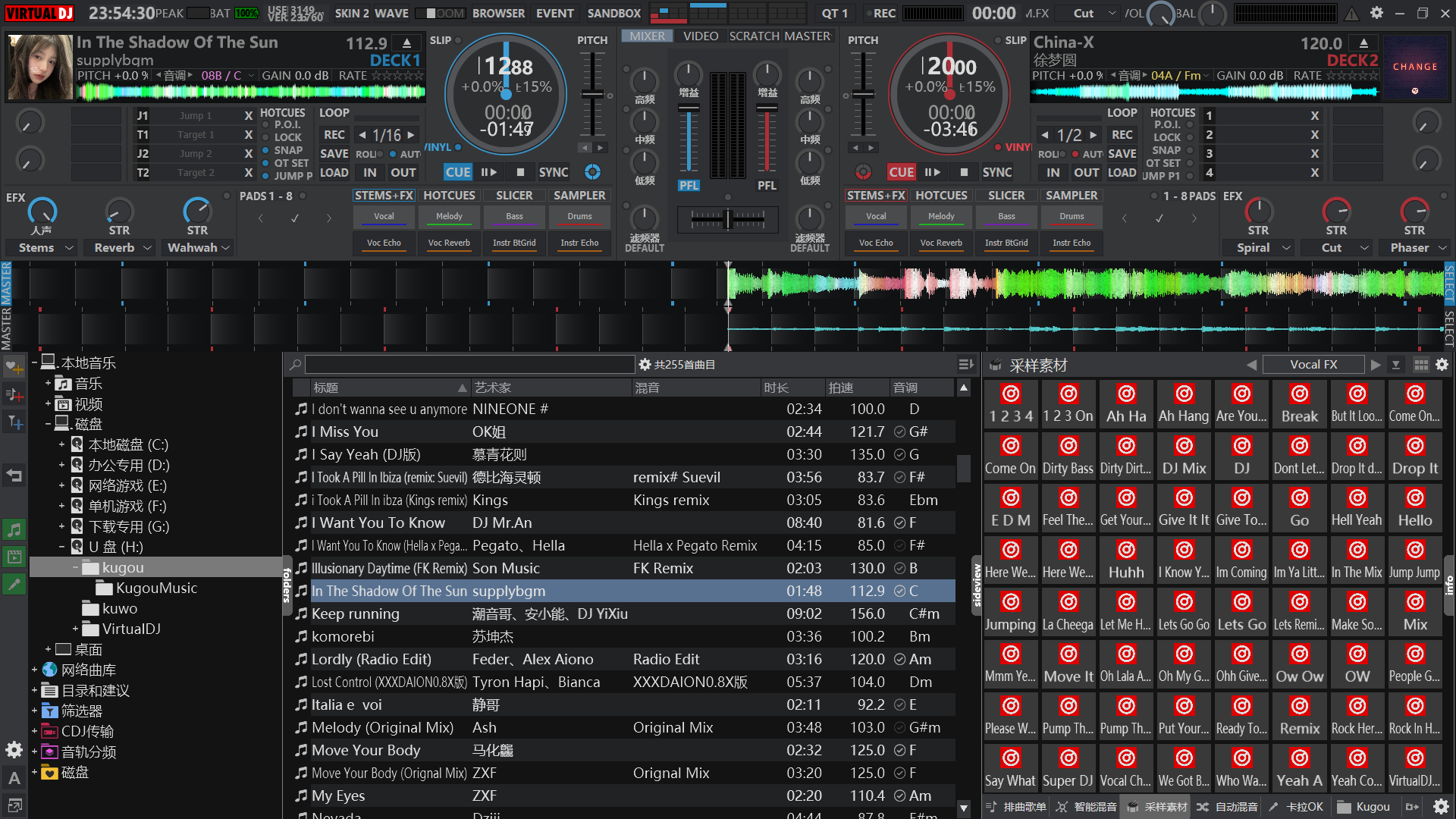Open VirtualDJ settings gear in title bar
This screenshot has width=1456, height=819.
coord(1376,13)
